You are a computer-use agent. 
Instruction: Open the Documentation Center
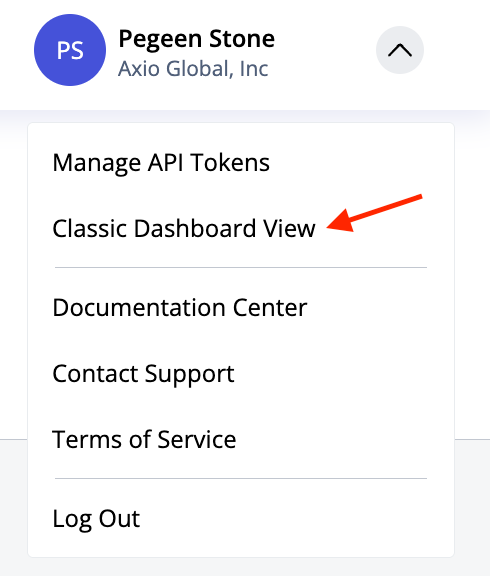180,307
